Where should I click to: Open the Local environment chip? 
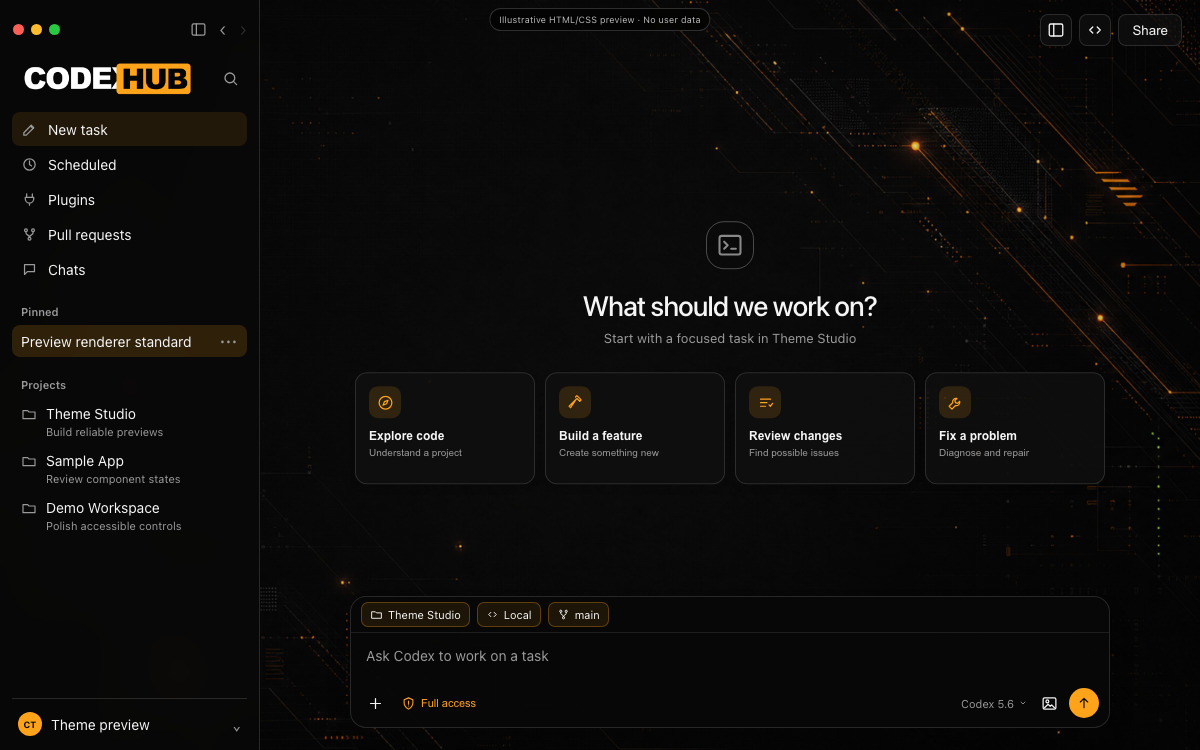click(x=509, y=615)
